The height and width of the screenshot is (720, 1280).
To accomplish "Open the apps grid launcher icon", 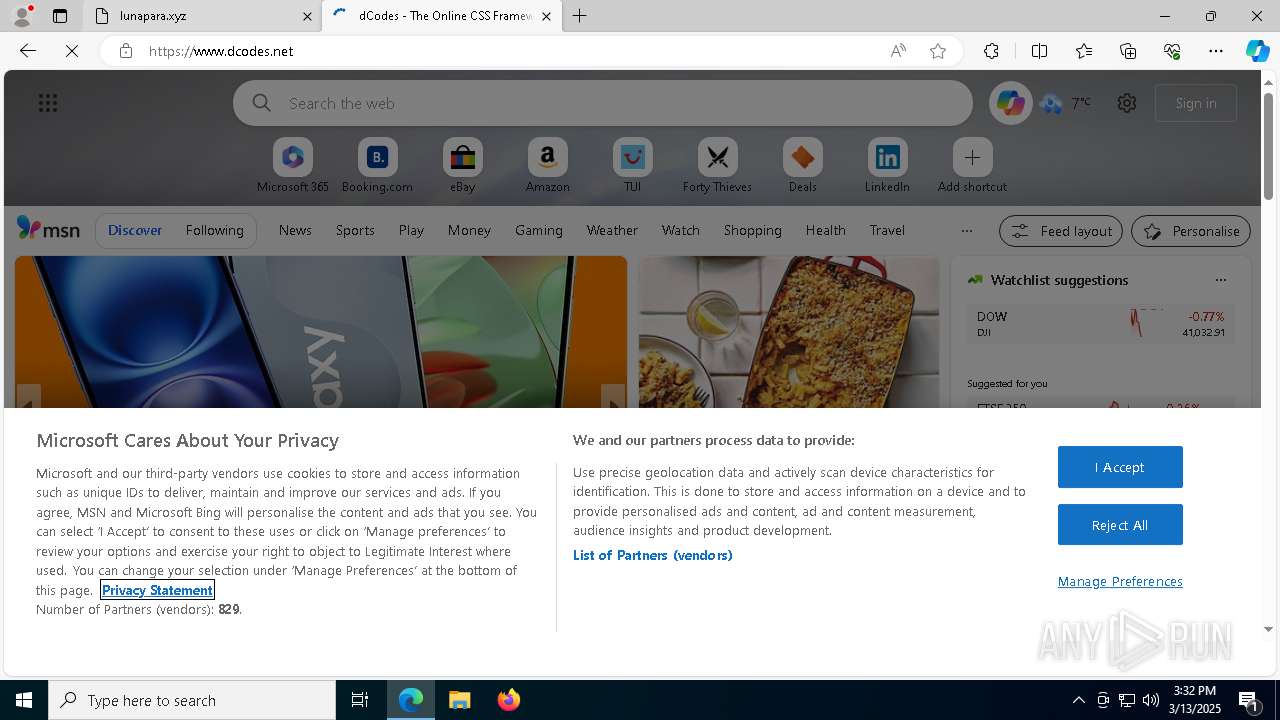I will 48,103.
